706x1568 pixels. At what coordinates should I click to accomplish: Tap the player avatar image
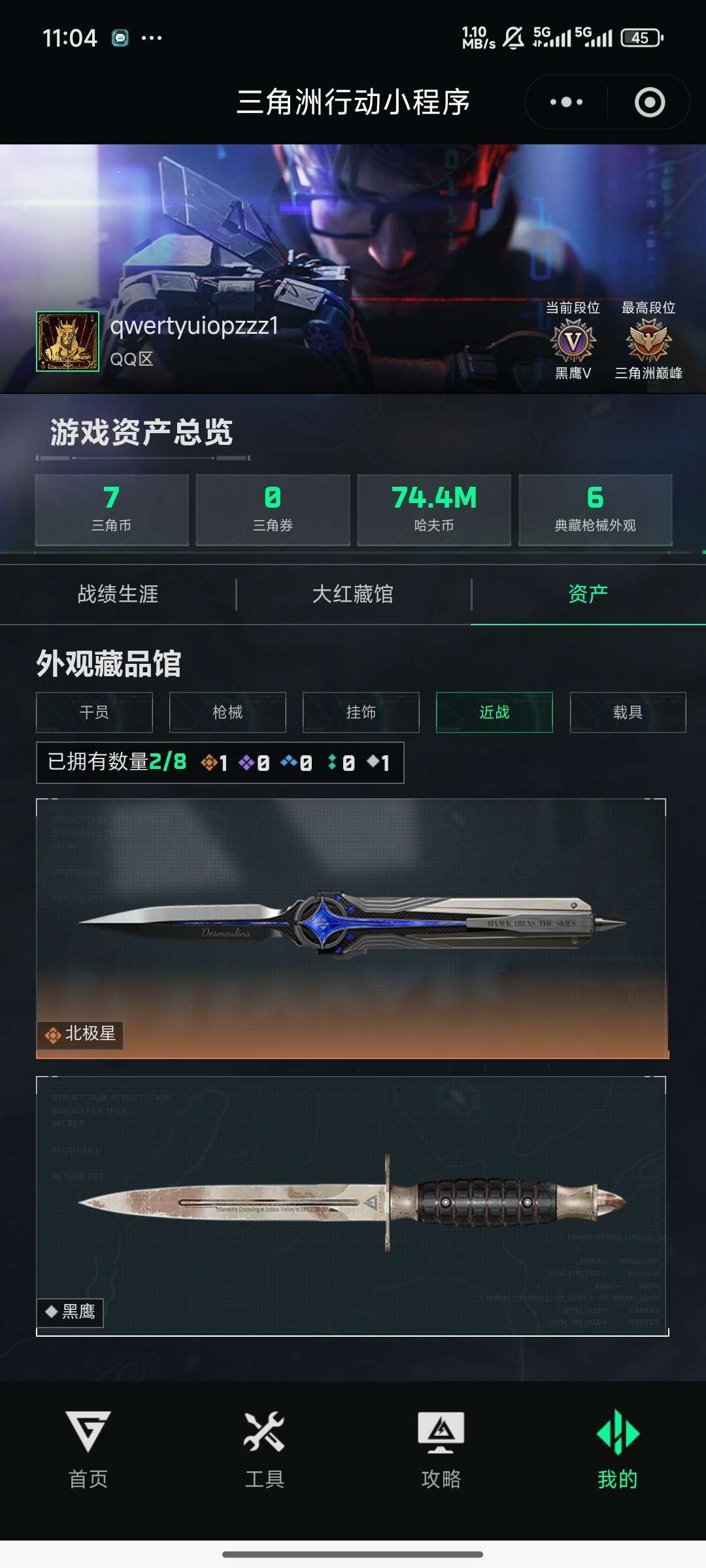pyautogui.click(x=67, y=341)
